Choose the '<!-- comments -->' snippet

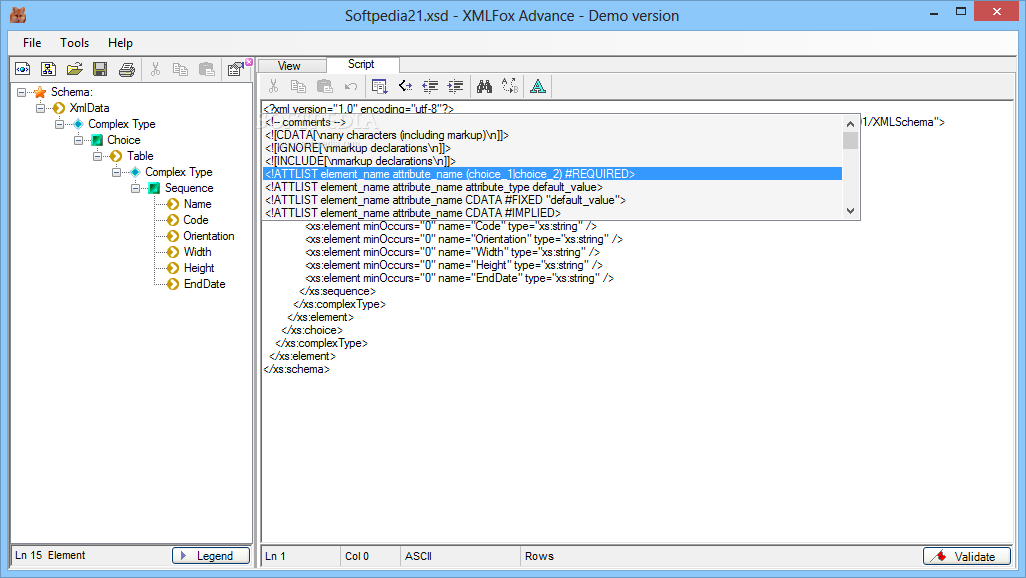point(552,122)
